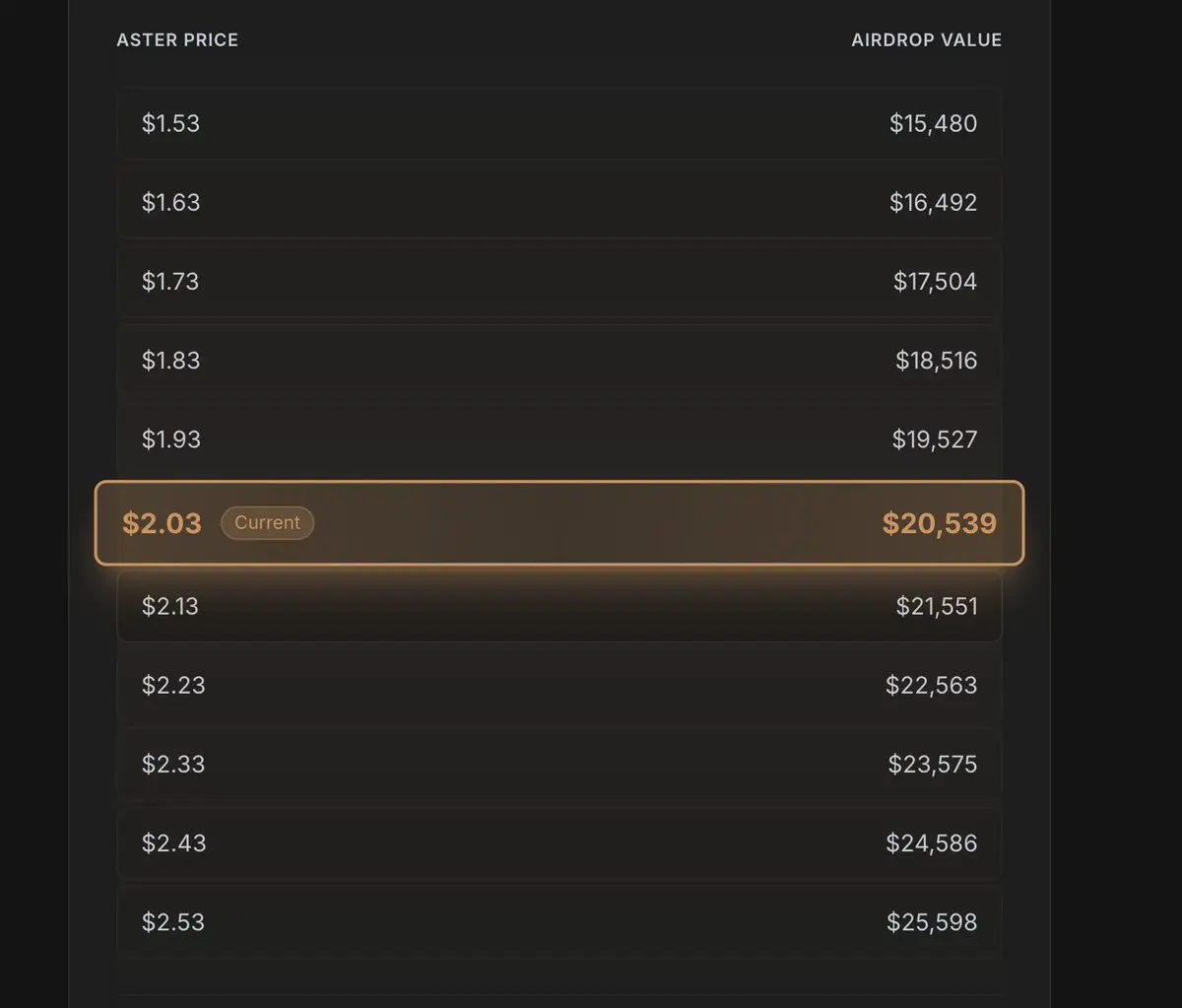Select the $2.13 price row
This screenshot has width=1182, height=1008.
point(170,606)
